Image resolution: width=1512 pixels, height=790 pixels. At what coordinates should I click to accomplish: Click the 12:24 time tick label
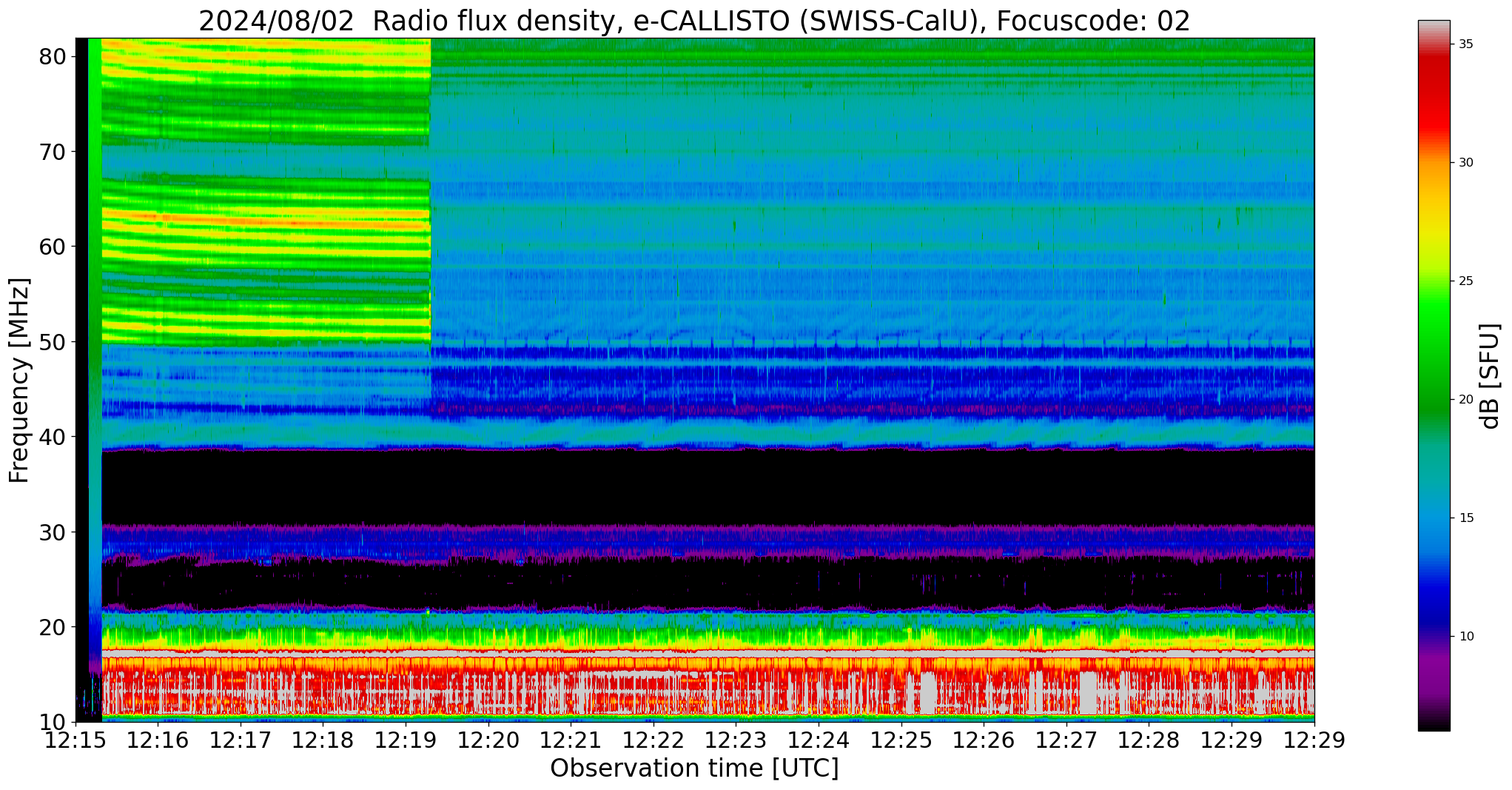819,740
